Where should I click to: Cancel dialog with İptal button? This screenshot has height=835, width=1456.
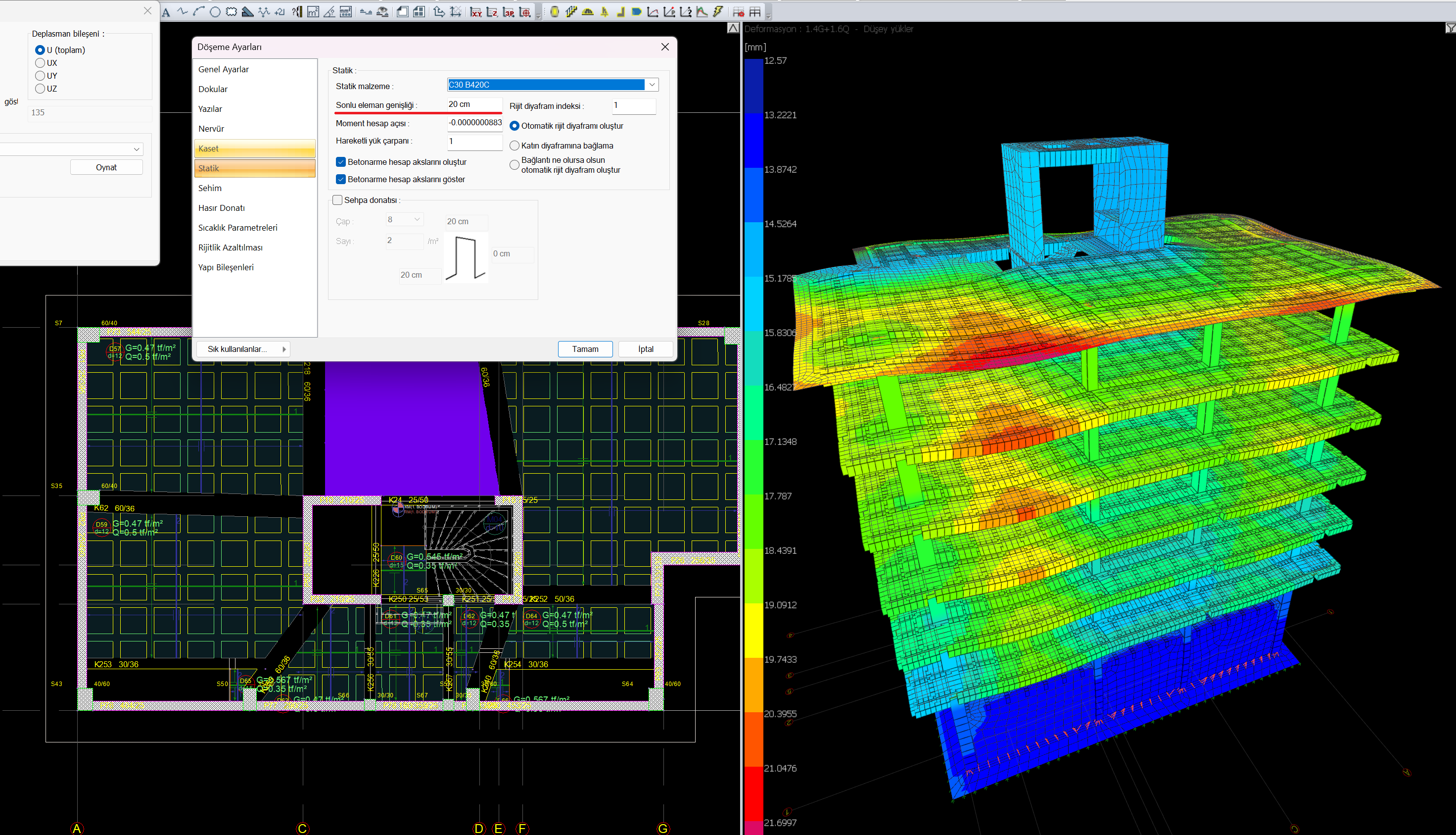[x=646, y=349]
